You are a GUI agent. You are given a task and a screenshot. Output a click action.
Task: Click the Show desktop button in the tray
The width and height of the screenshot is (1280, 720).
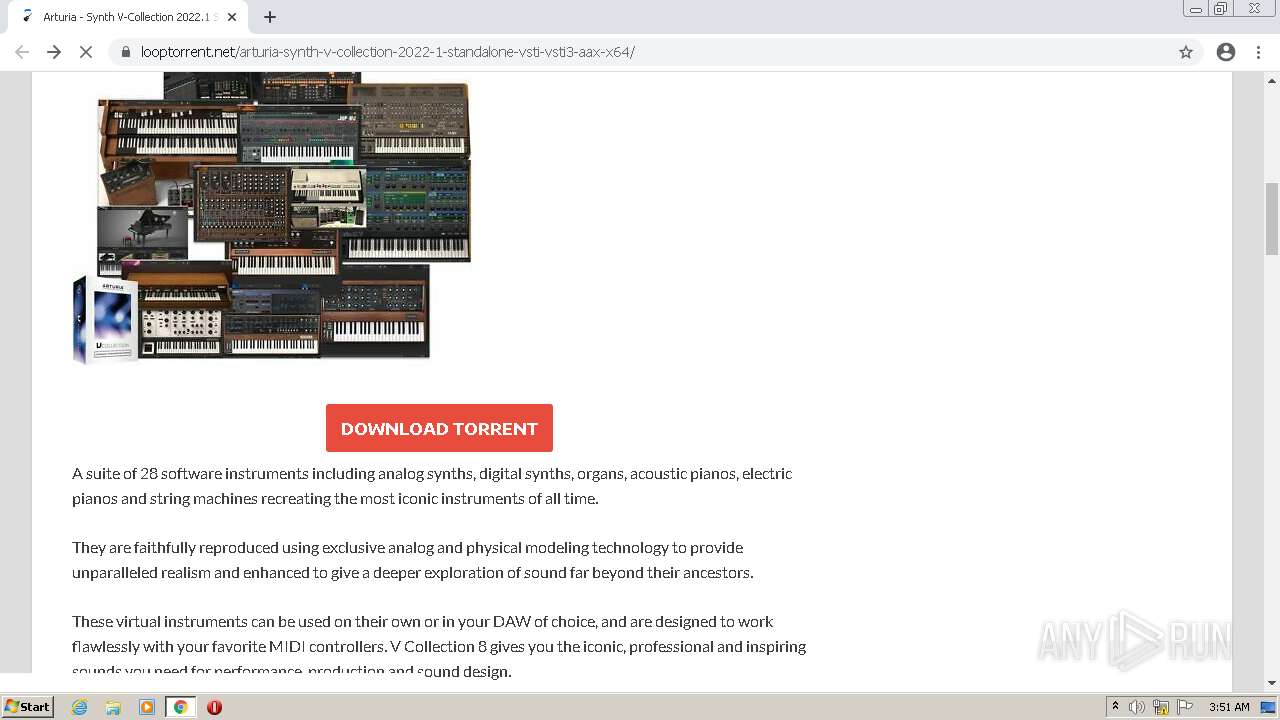tap(1269, 707)
